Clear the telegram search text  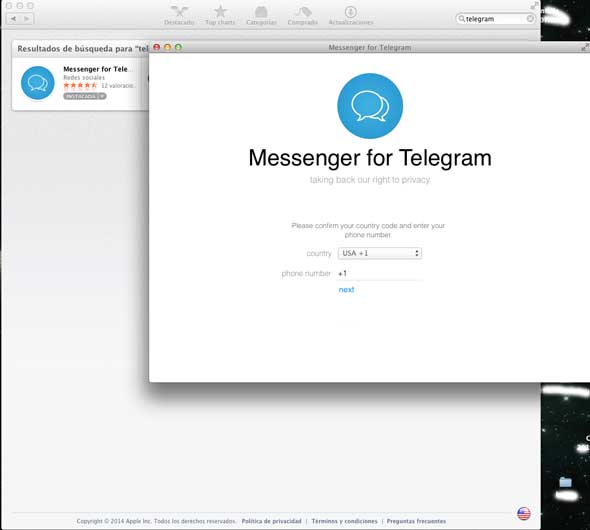pos(530,18)
